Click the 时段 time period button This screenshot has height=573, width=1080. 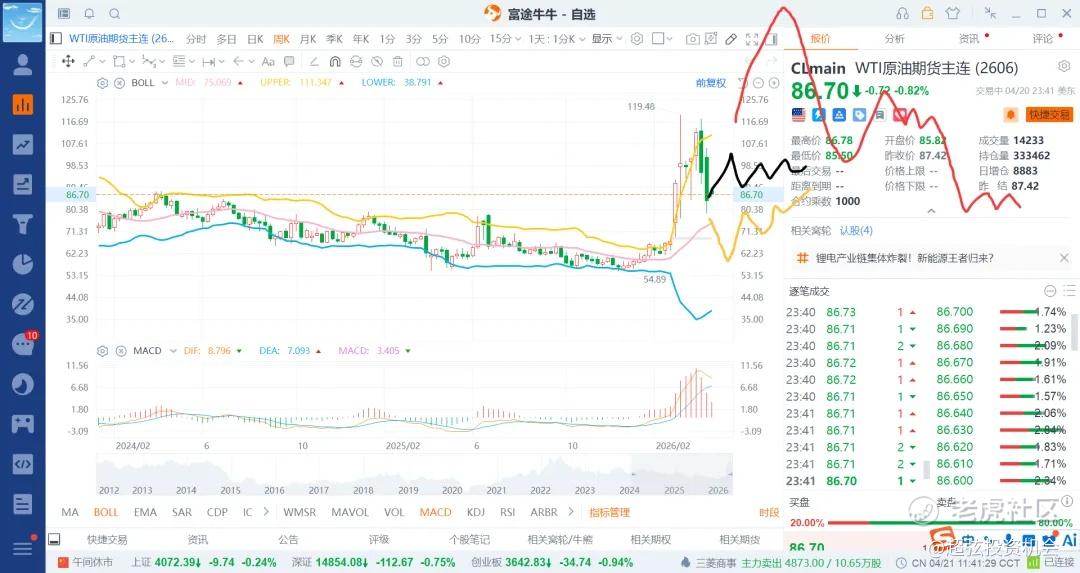(x=769, y=512)
